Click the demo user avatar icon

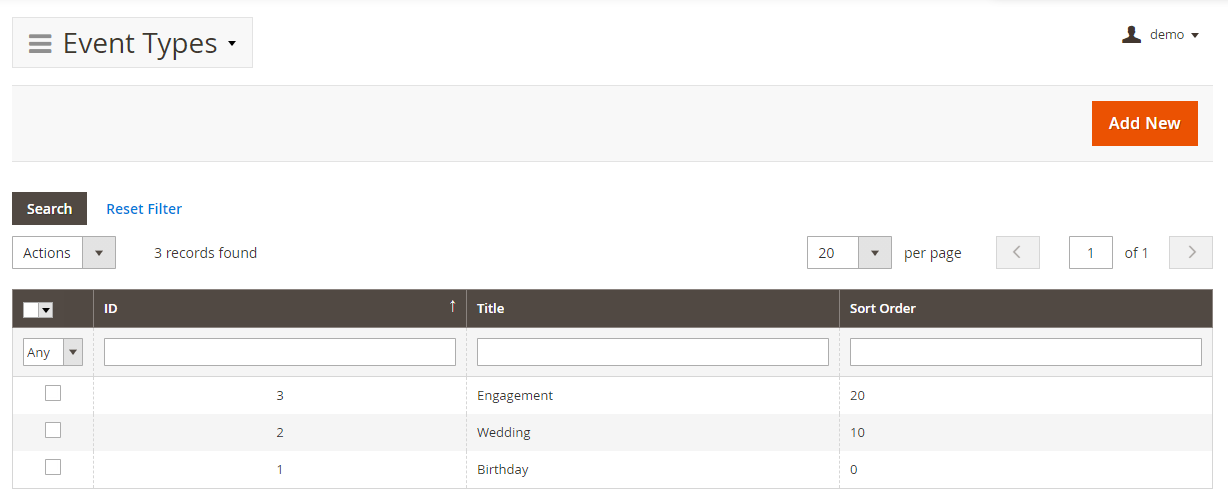point(1131,35)
